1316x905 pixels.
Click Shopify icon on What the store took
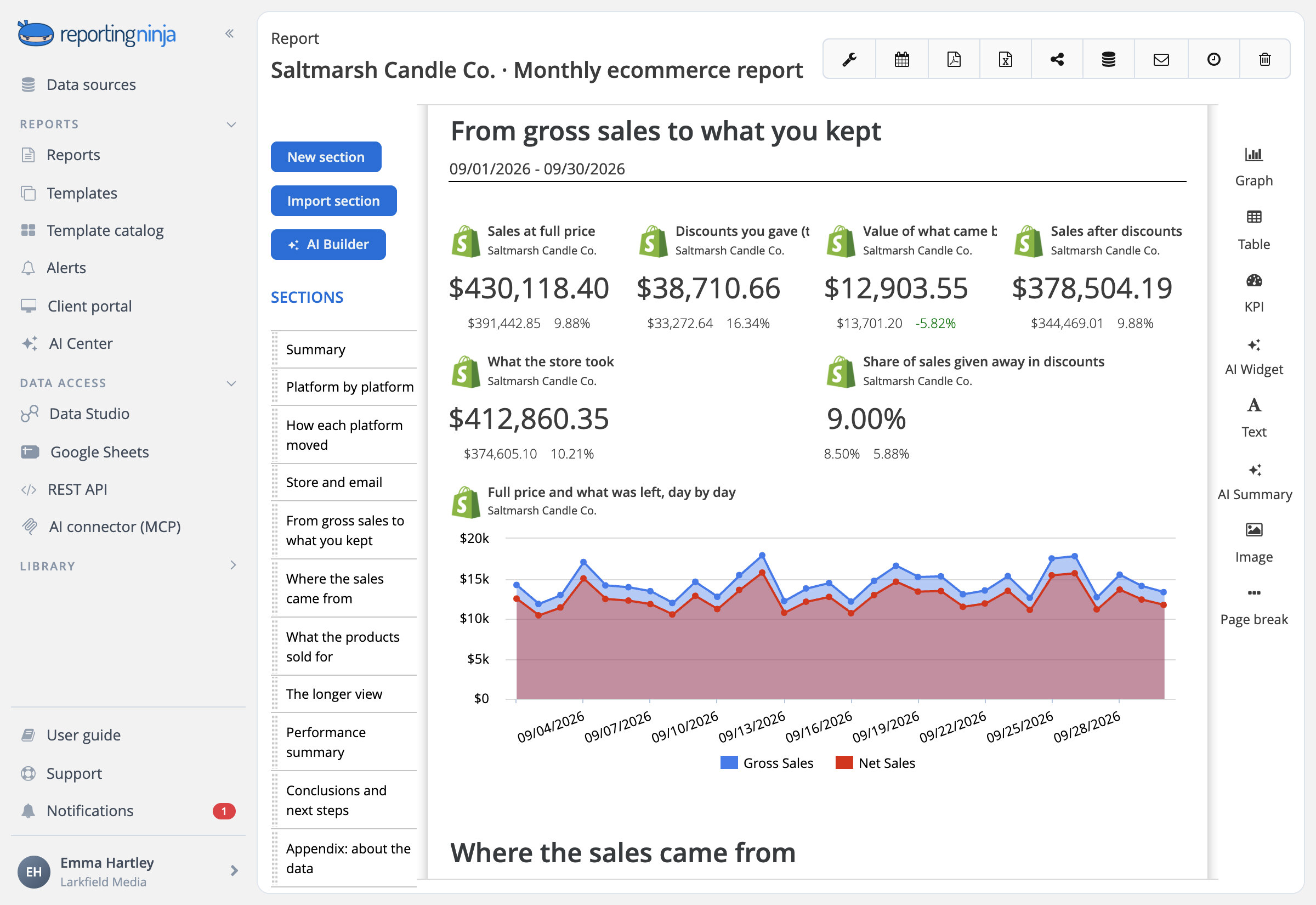pyautogui.click(x=466, y=371)
